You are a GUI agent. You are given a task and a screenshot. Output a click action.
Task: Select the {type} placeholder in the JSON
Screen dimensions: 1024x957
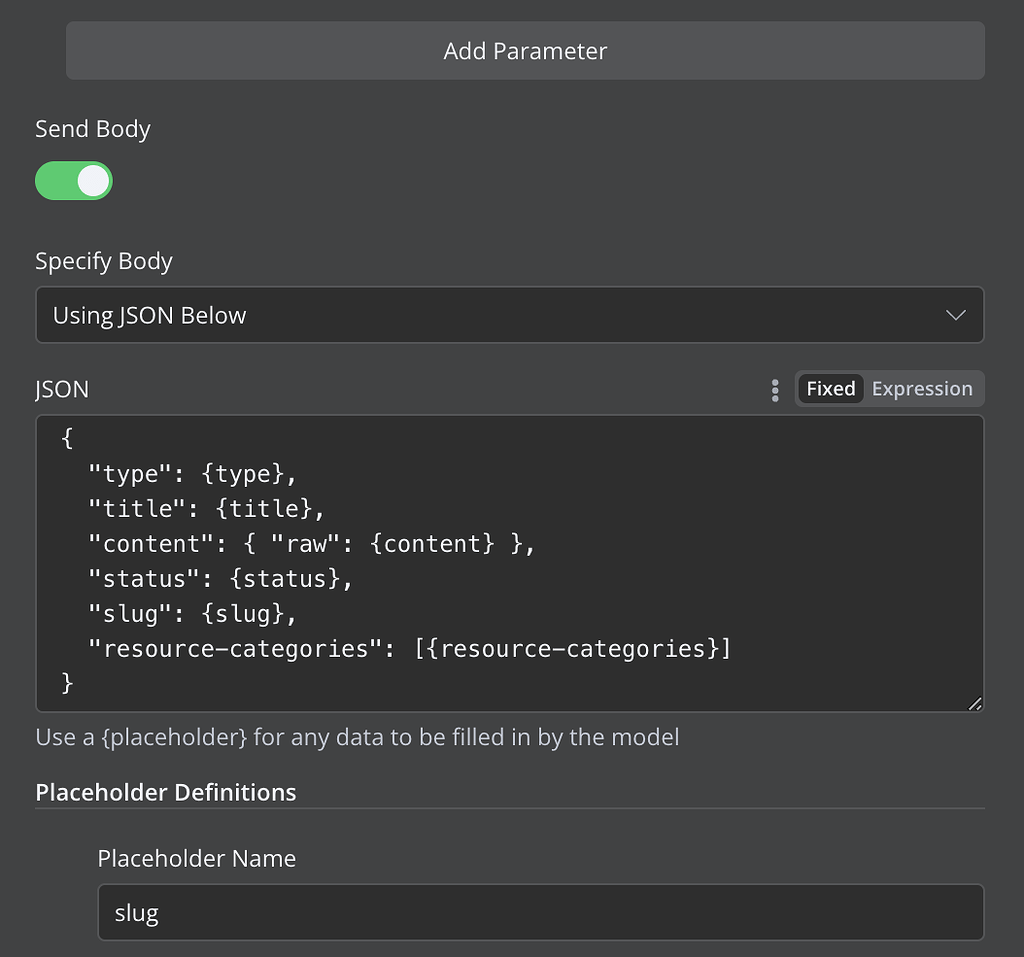pyautogui.click(x=242, y=473)
